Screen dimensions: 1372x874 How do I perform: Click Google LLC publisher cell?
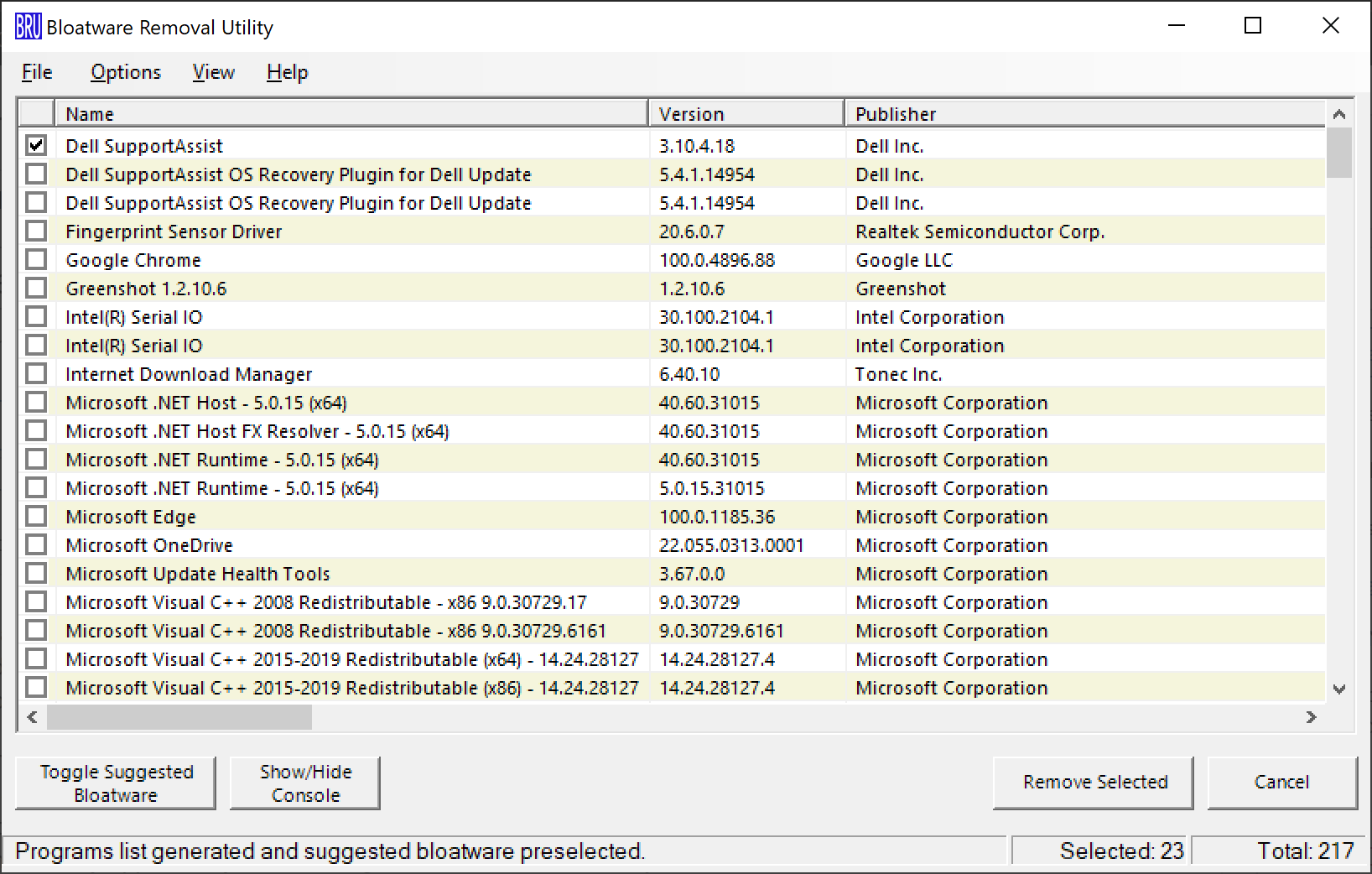pyautogui.click(x=904, y=260)
